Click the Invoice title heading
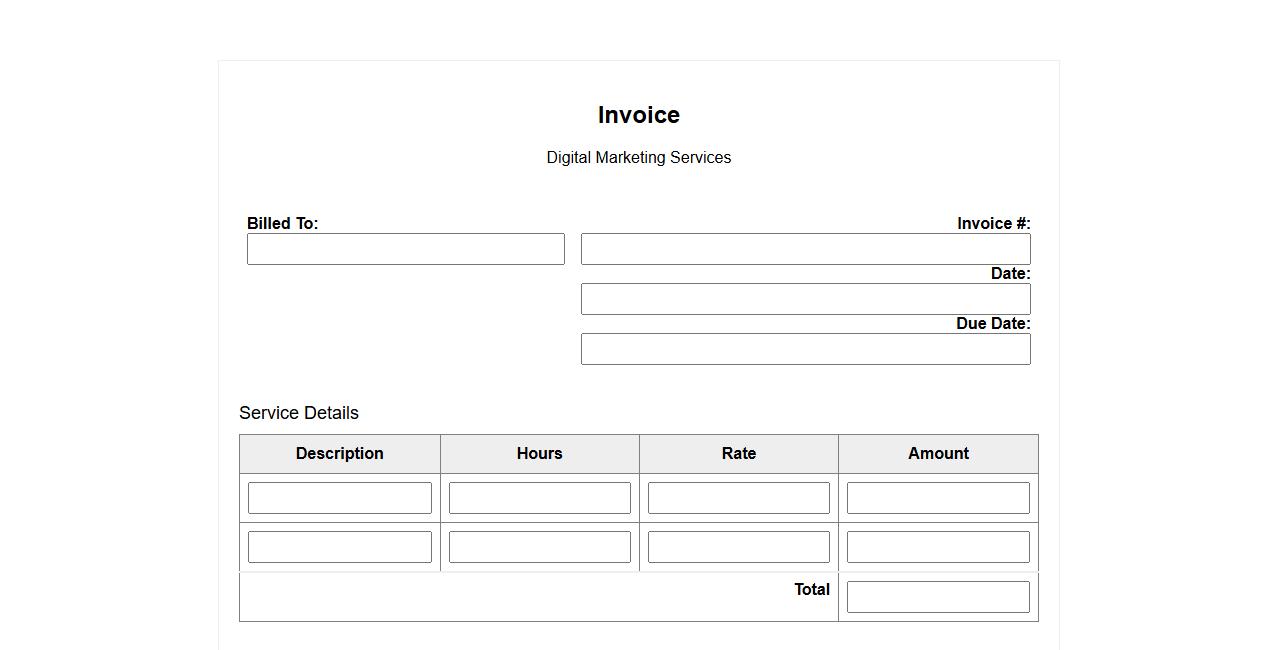Screen dimensions: 1278x650 click(x=639, y=115)
